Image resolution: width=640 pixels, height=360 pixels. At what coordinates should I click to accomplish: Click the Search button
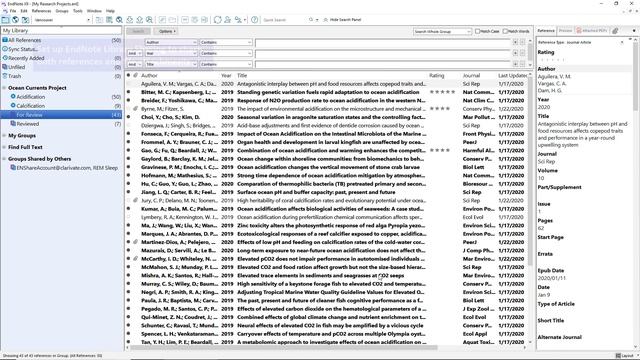point(138,31)
